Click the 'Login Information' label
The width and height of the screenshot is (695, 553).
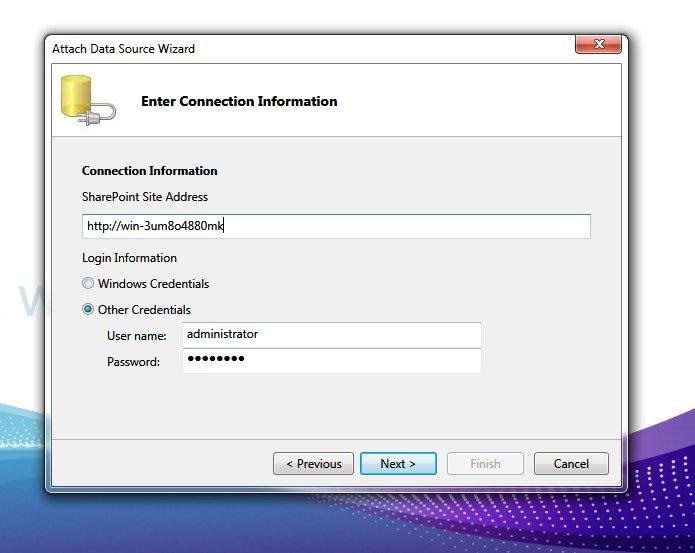pyautogui.click(x=129, y=258)
